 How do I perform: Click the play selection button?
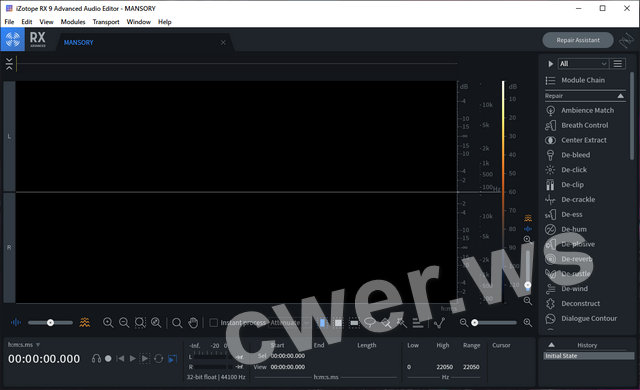[145, 359]
